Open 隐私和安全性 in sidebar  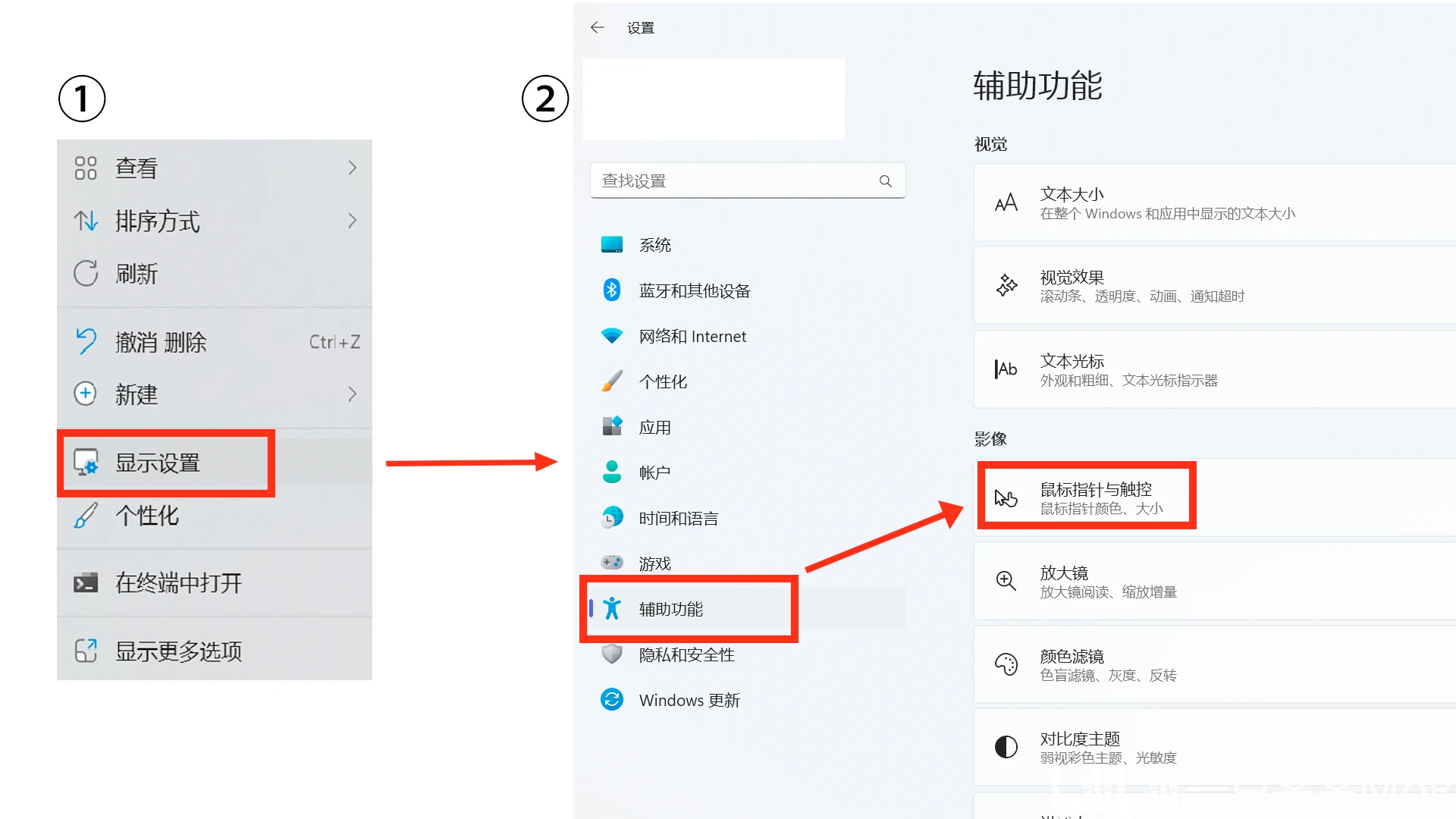point(686,654)
